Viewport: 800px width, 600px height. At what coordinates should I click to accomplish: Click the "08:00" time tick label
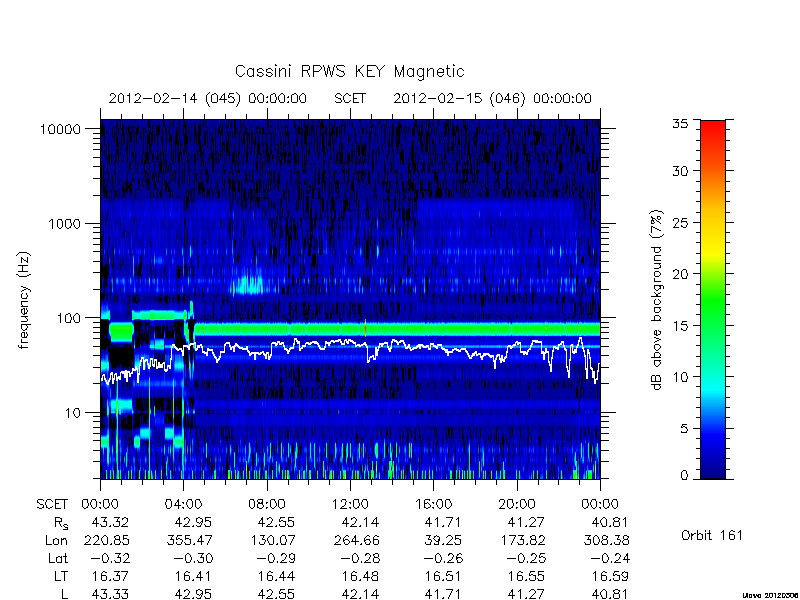(x=267, y=505)
